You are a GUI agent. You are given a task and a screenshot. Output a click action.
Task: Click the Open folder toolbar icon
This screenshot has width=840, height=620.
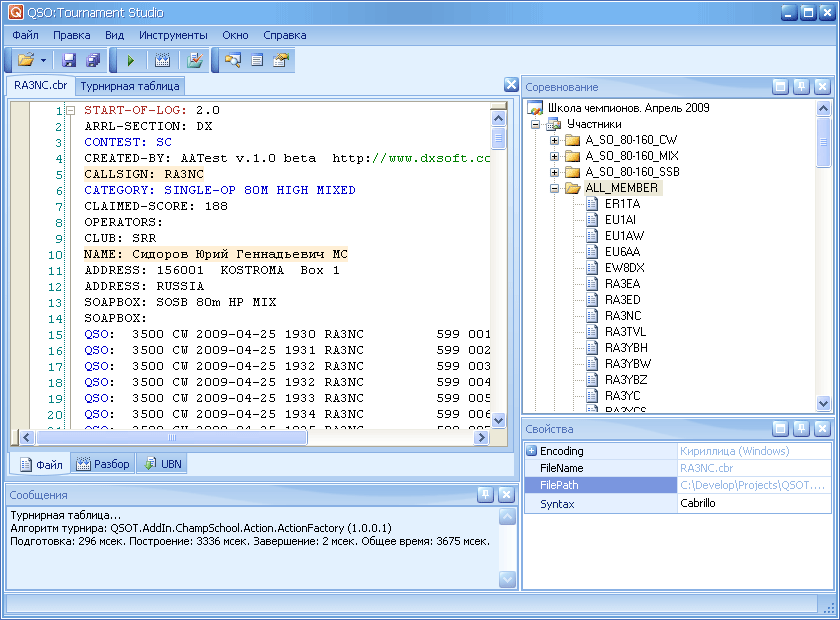coord(26,61)
